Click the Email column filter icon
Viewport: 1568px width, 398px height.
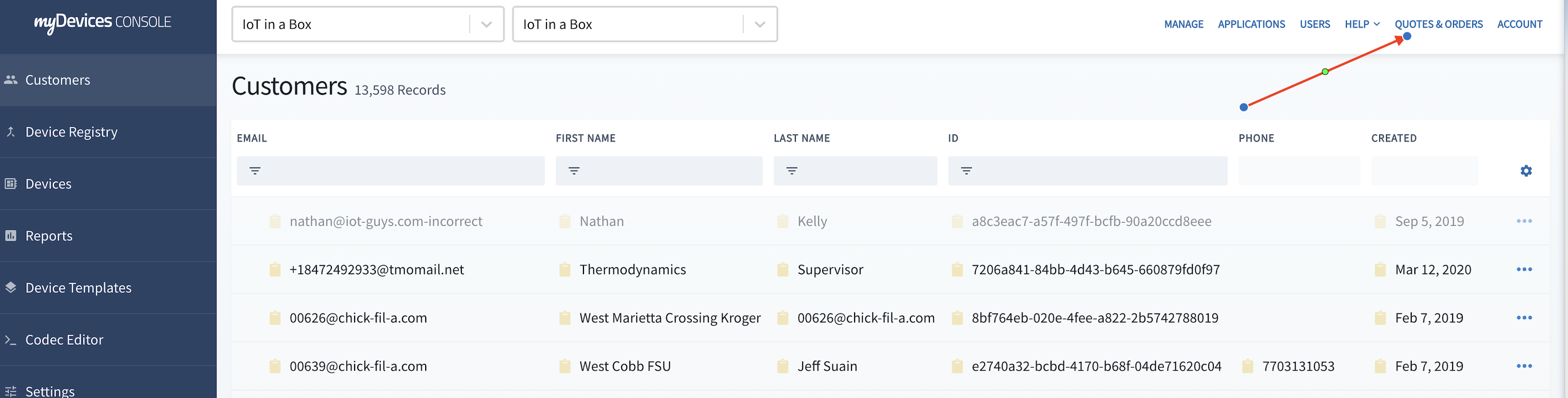255,171
